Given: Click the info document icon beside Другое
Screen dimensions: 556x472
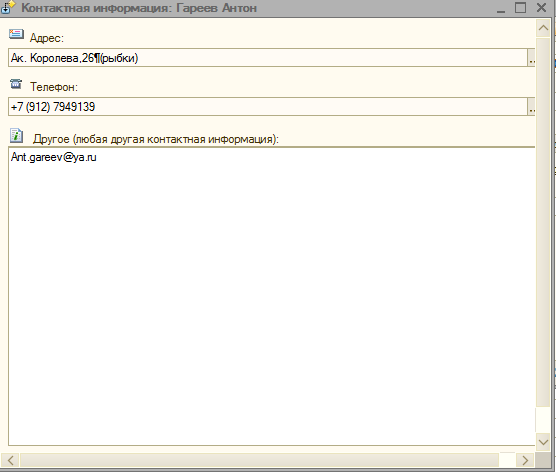Looking at the screenshot, I should coord(16,135).
